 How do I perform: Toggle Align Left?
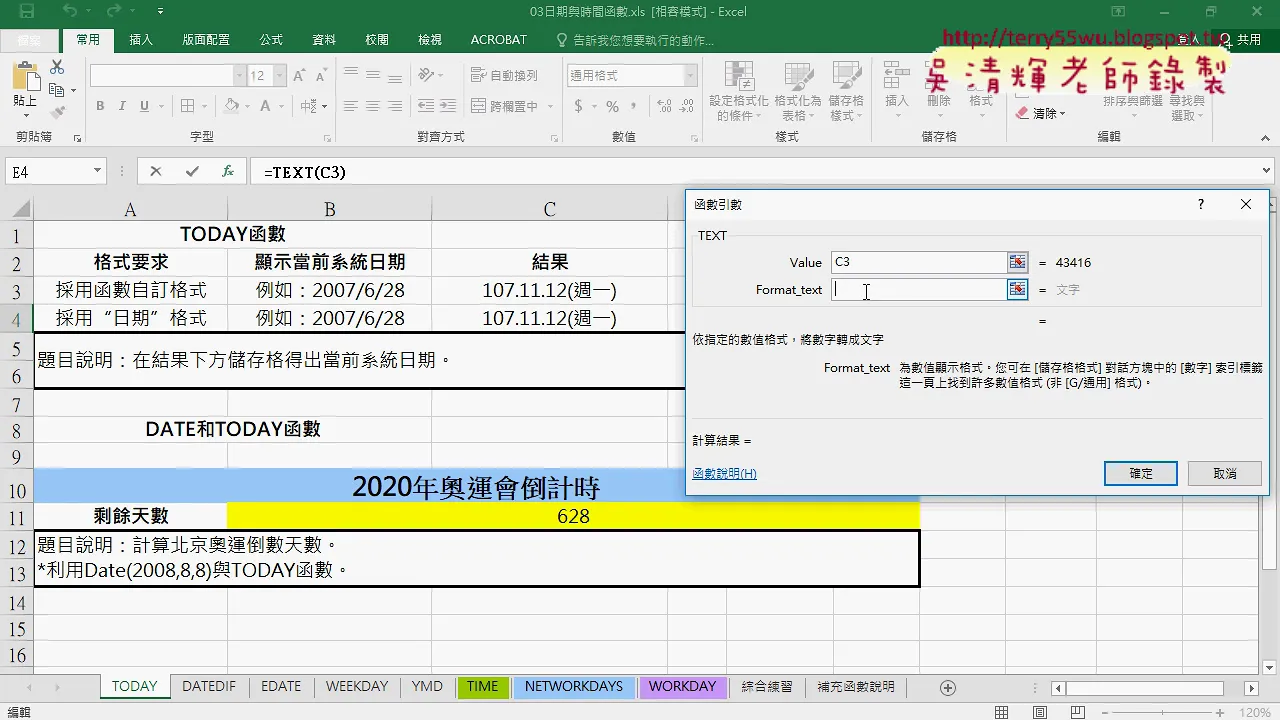click(350, 106)
